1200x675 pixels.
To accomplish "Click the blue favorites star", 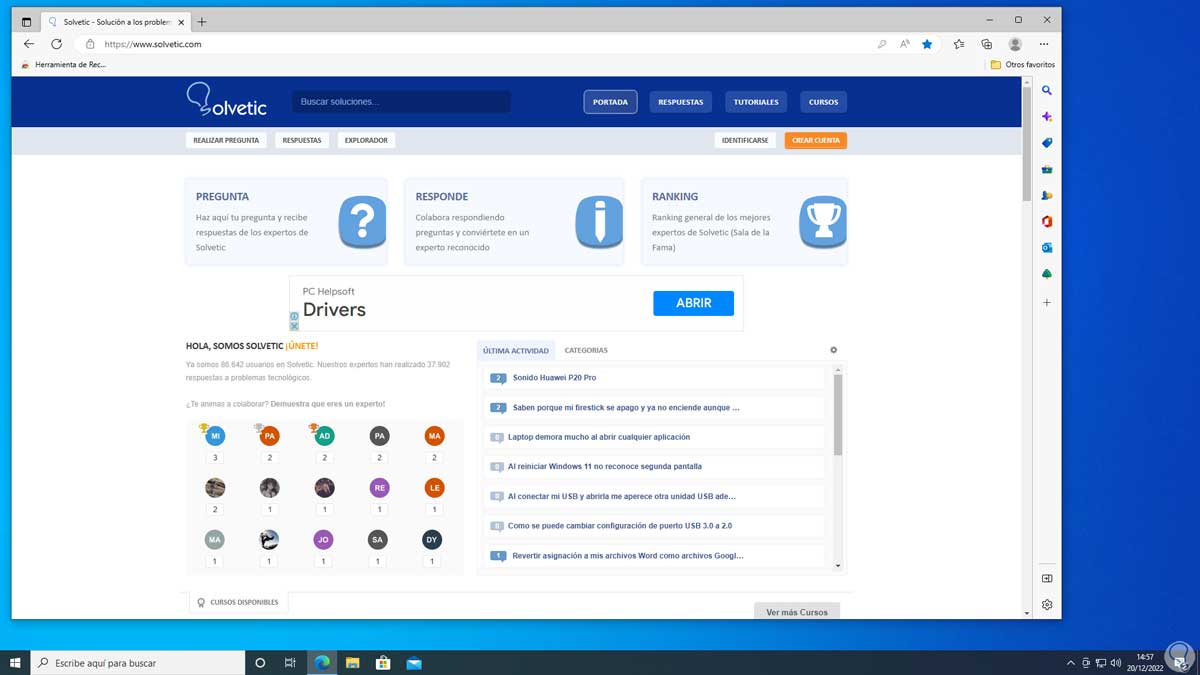I will pyautogui.click(x=927, y=44).
